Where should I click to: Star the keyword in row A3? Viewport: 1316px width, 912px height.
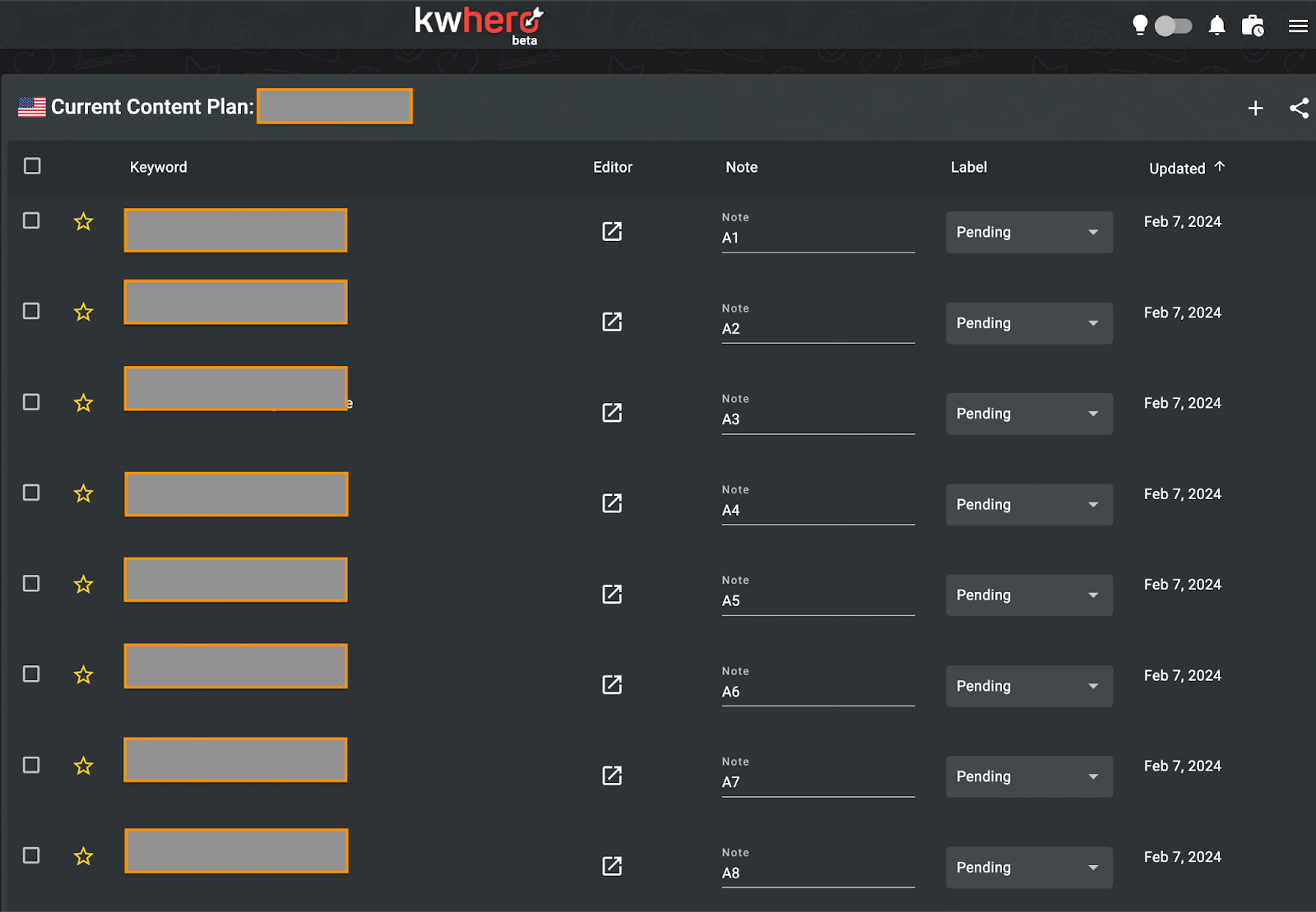(83, 403)
